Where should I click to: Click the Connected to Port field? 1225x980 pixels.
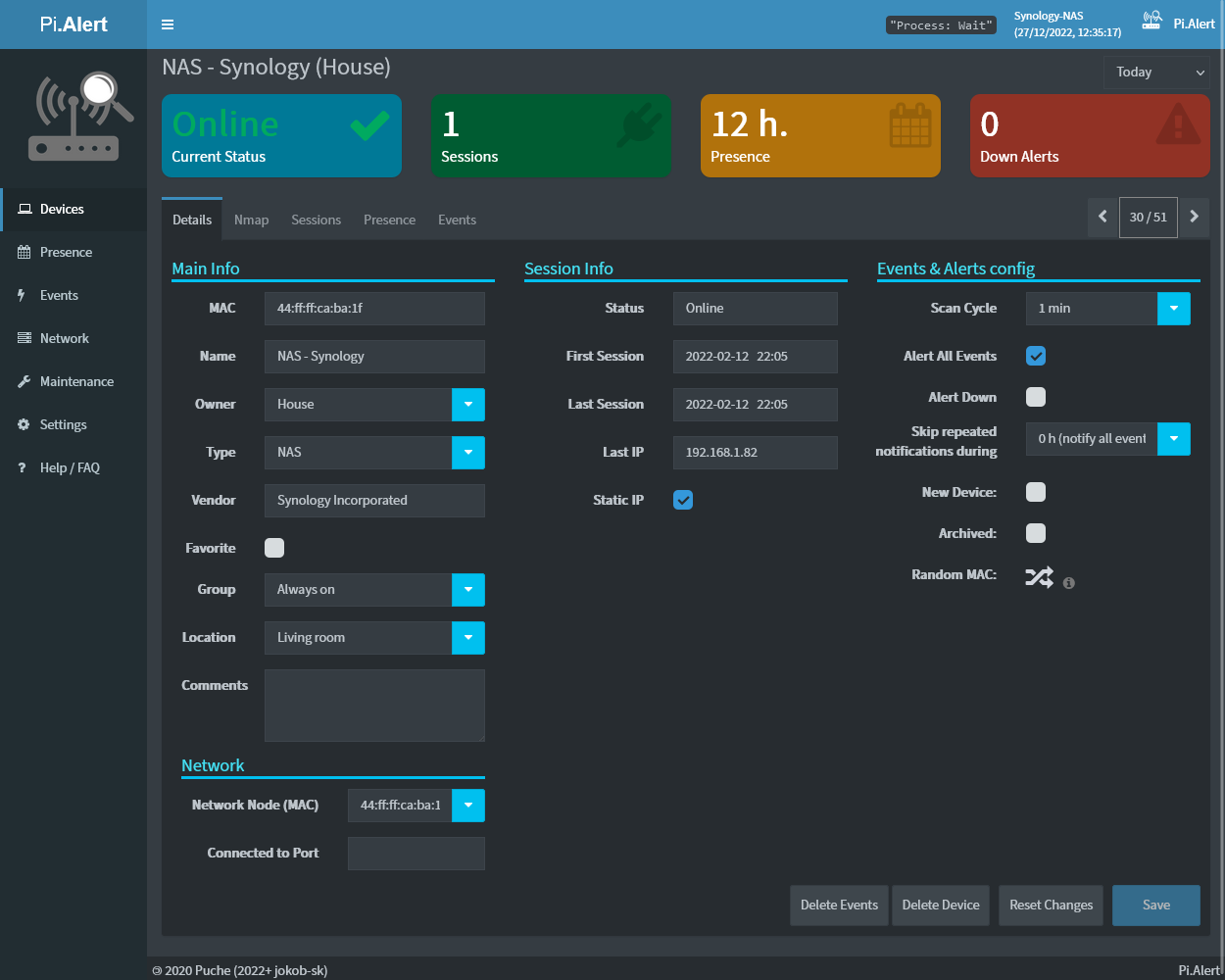(416, 854)
